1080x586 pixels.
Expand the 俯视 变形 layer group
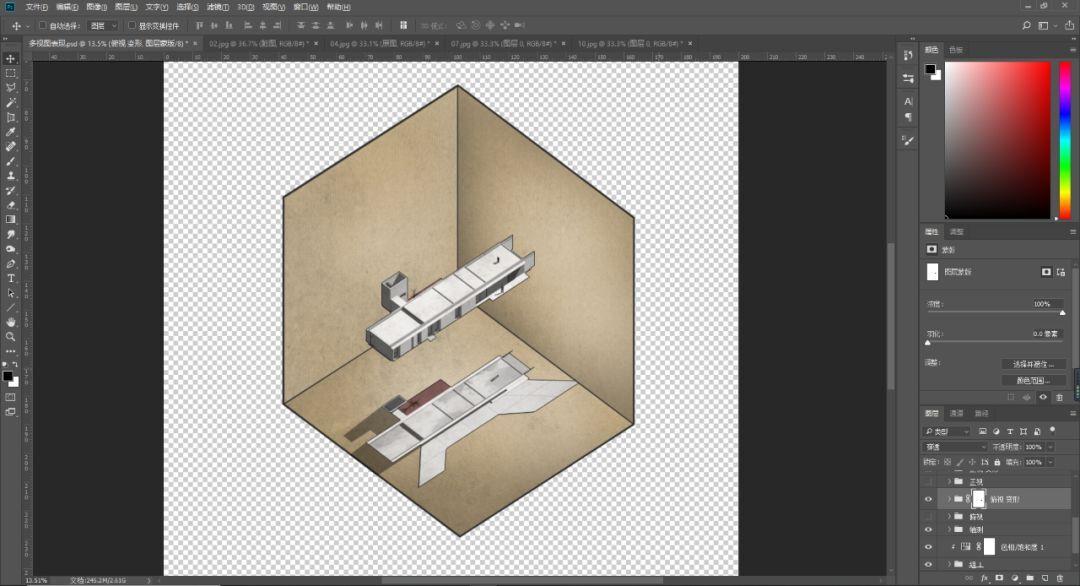point(949,499)
